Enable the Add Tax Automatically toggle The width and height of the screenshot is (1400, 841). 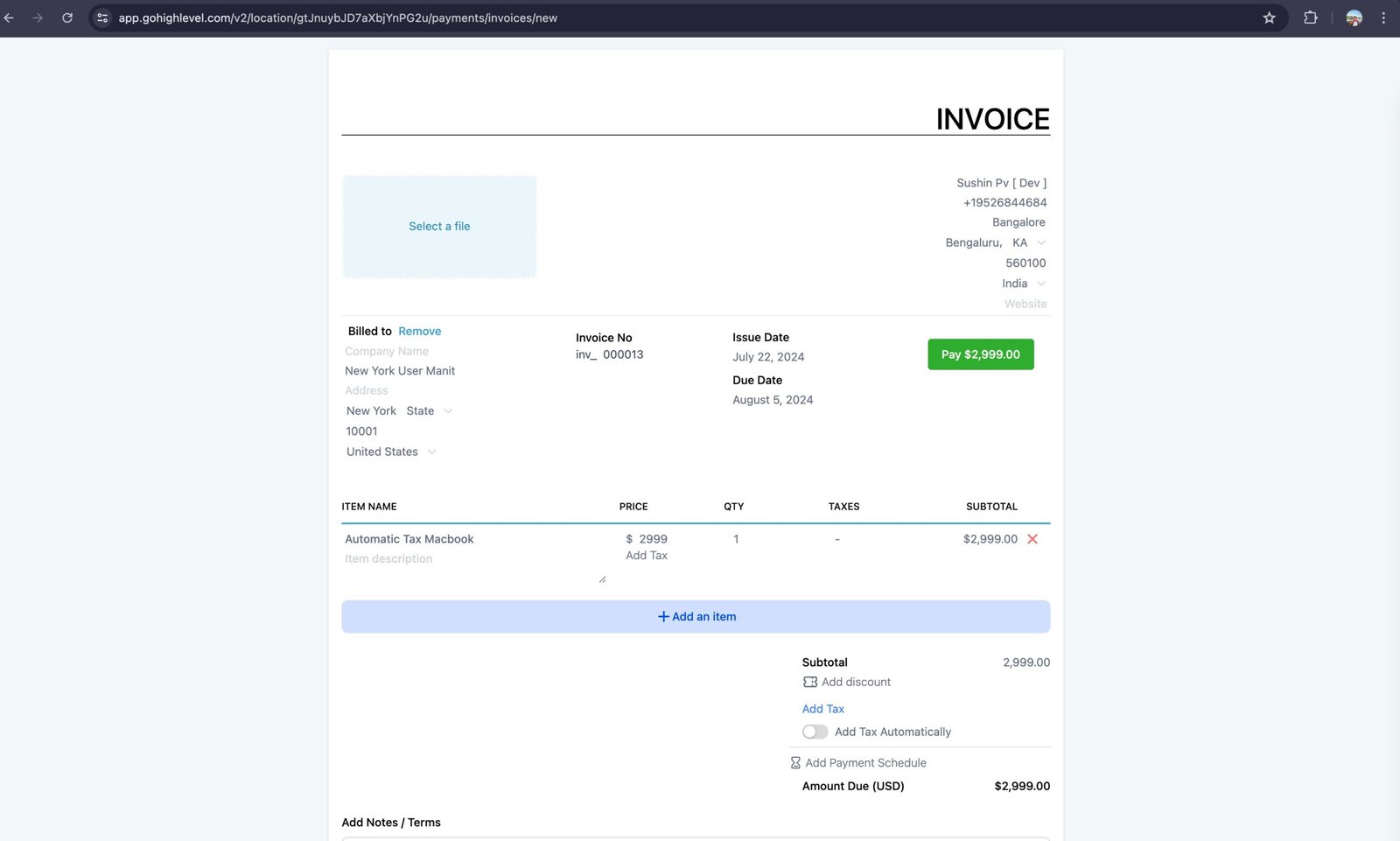pos(815,732)
